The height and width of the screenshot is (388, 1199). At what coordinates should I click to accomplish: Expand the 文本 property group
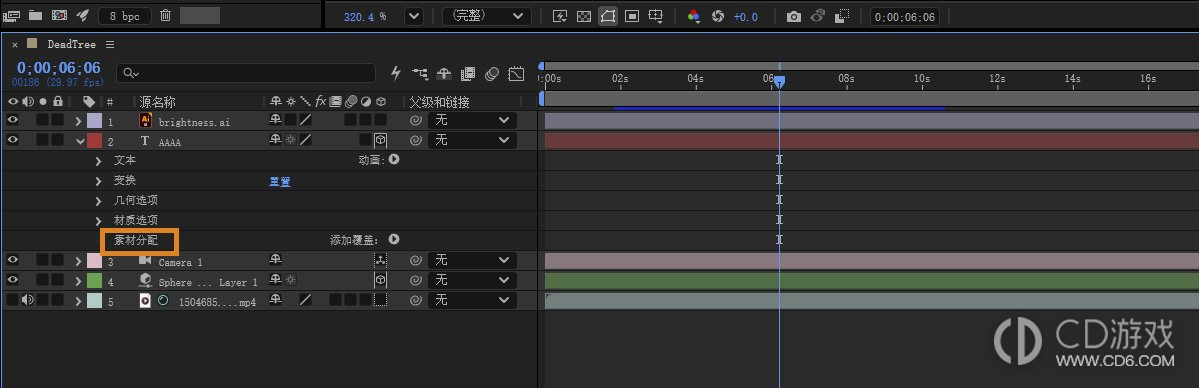tap(99, 161)
